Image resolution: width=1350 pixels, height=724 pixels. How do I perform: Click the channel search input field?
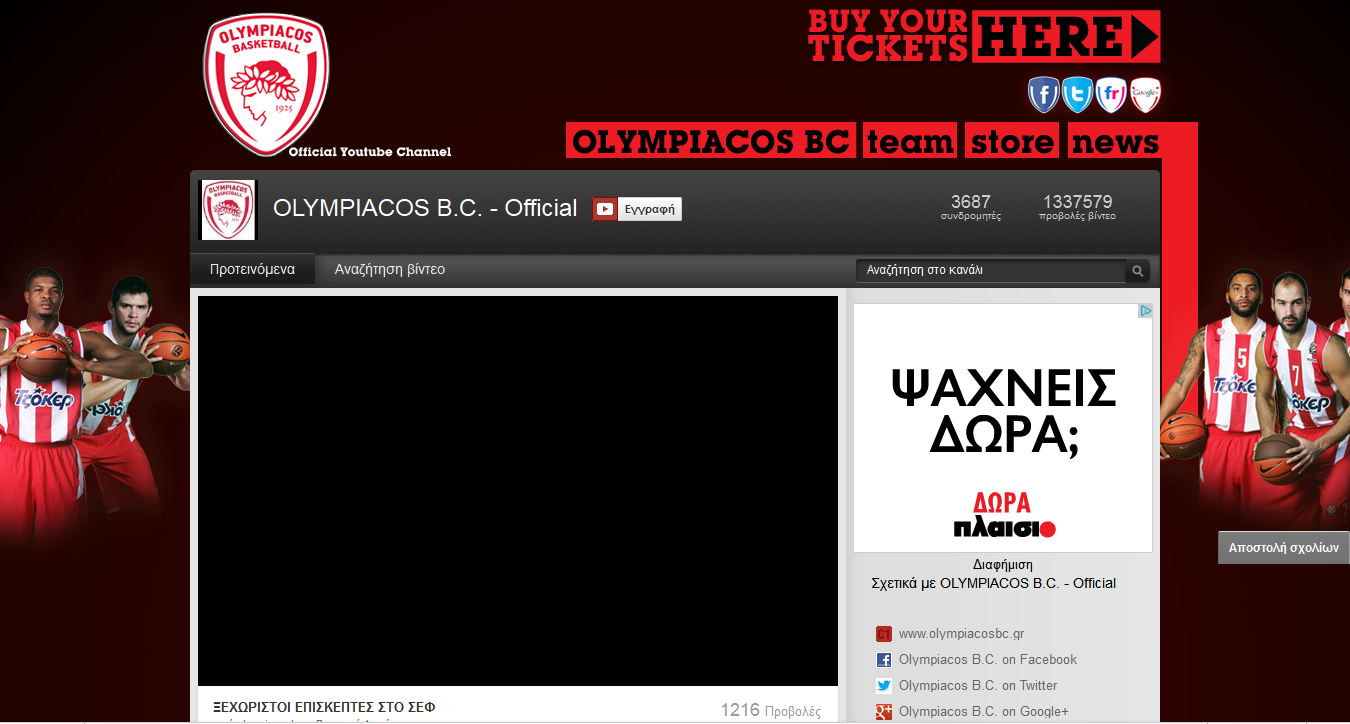pyautogui.click(x=990, y=271)
